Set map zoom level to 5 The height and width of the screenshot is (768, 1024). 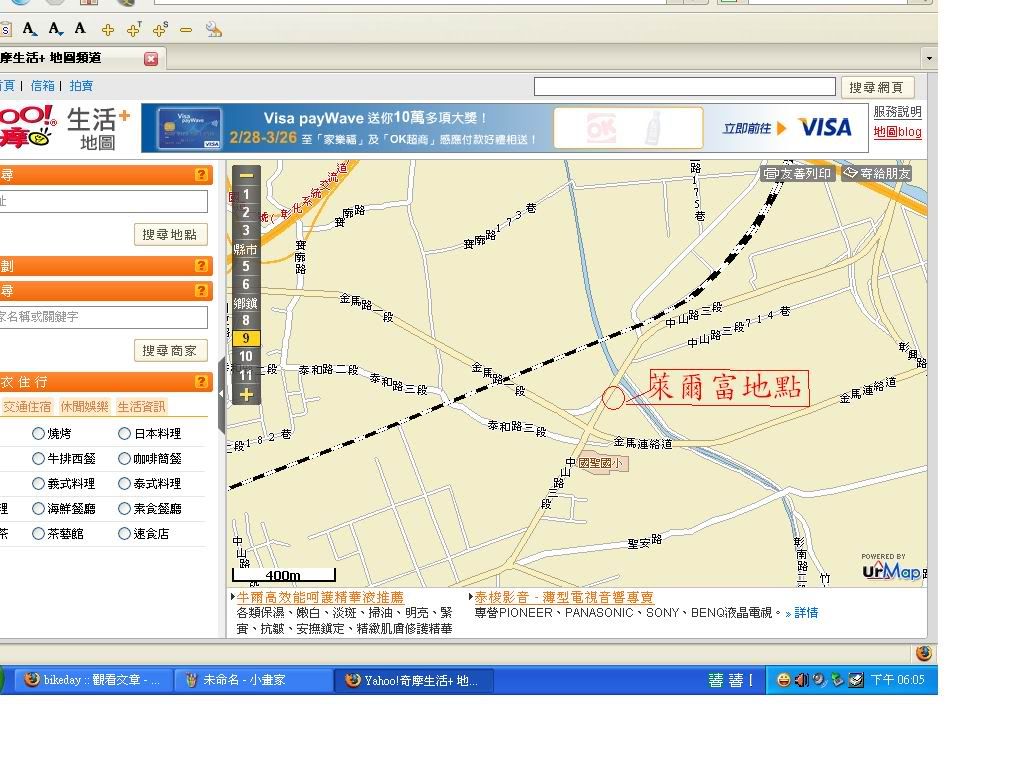[246, 267]
